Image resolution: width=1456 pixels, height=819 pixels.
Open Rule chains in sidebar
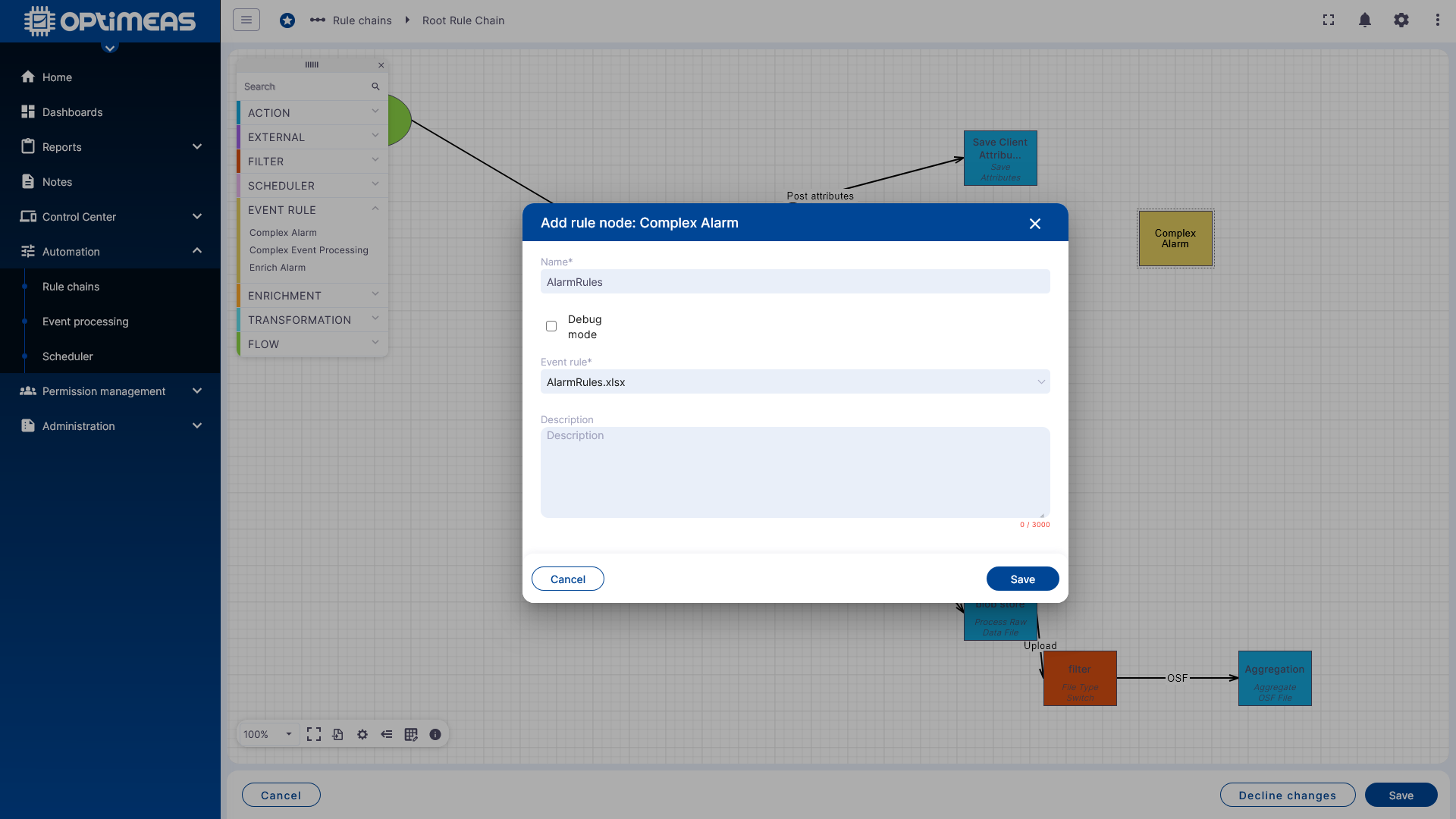(71, 287)
